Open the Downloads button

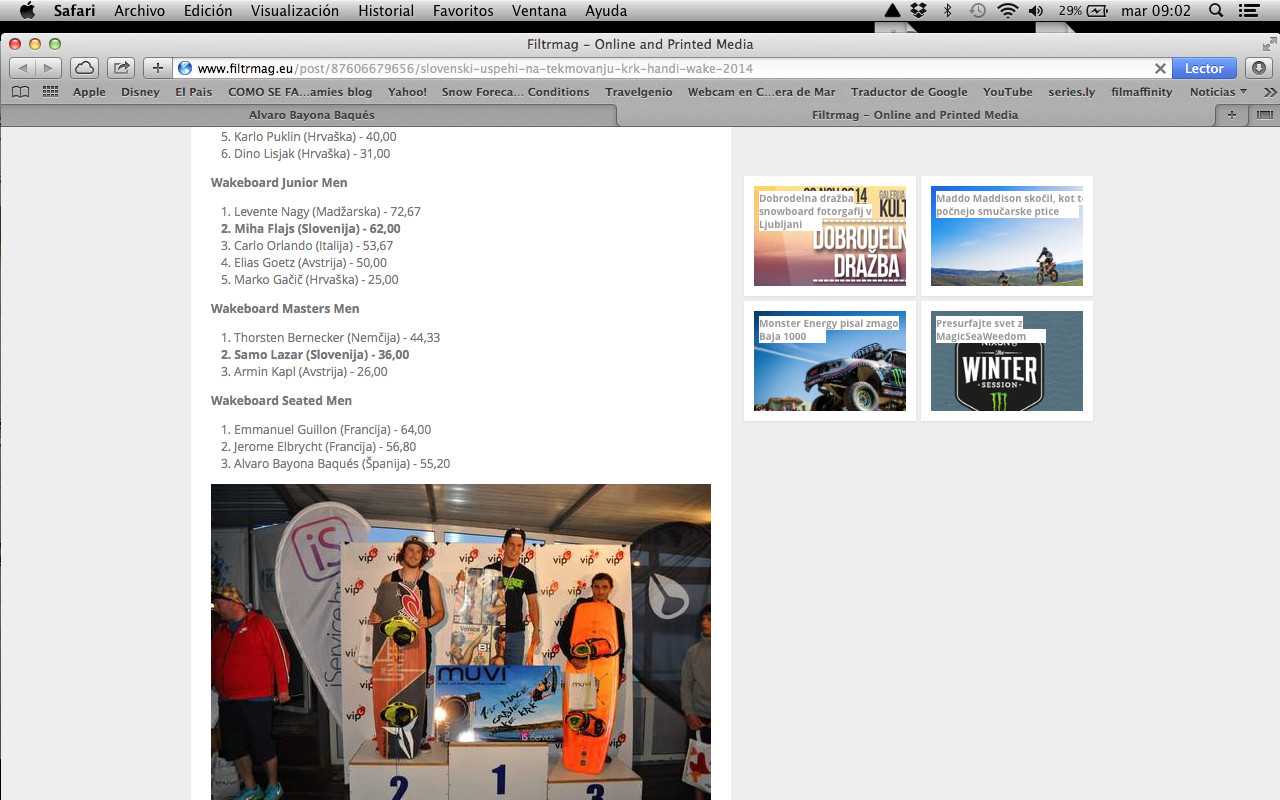pos(1258,68)
